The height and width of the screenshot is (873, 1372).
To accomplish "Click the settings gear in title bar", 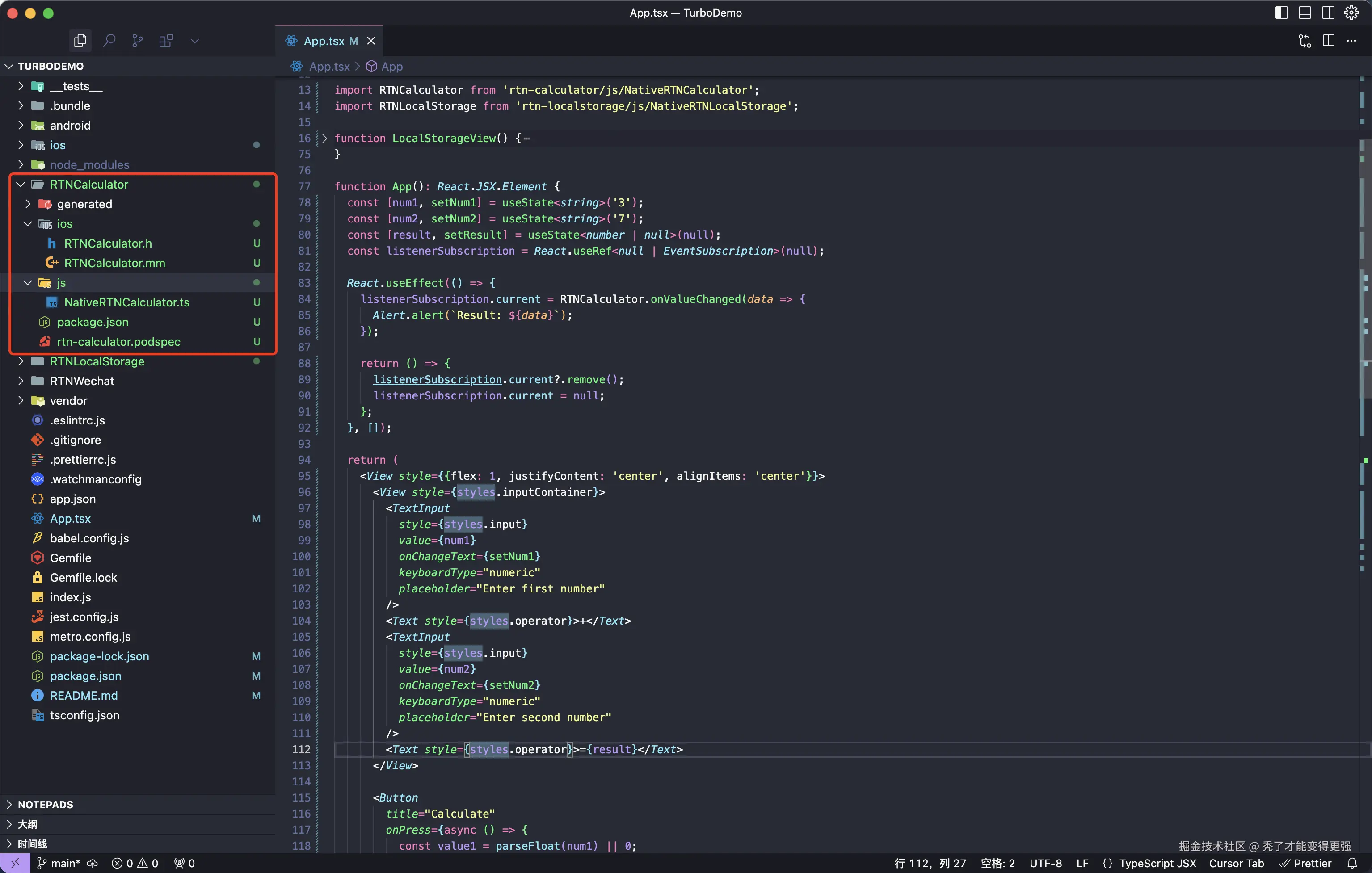I will tap(1351, 13).
